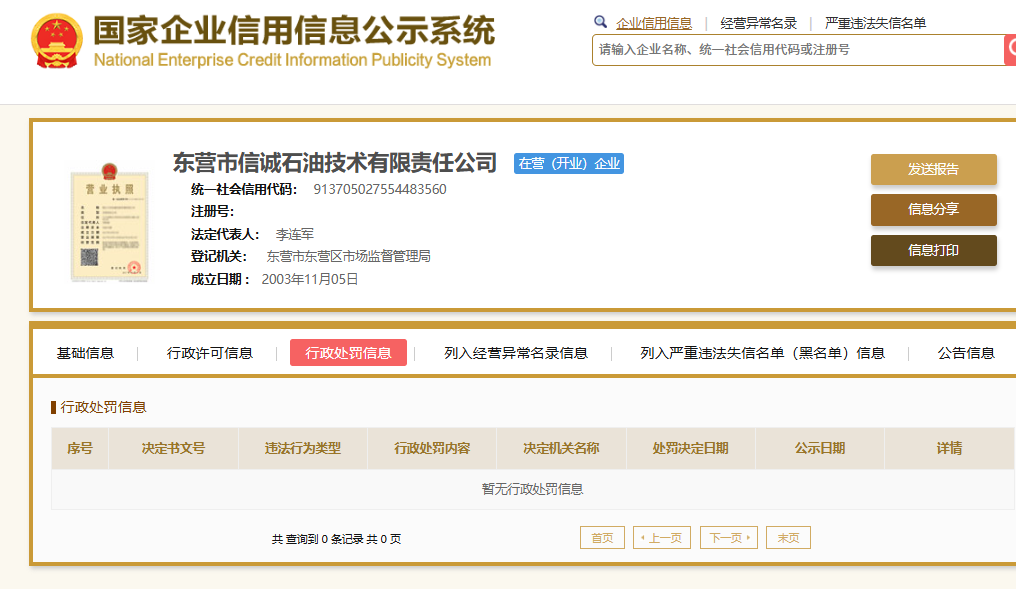Viewport: 1016px width, 589px height.
Task: Click the 发送报告 button
Action: 934,170
